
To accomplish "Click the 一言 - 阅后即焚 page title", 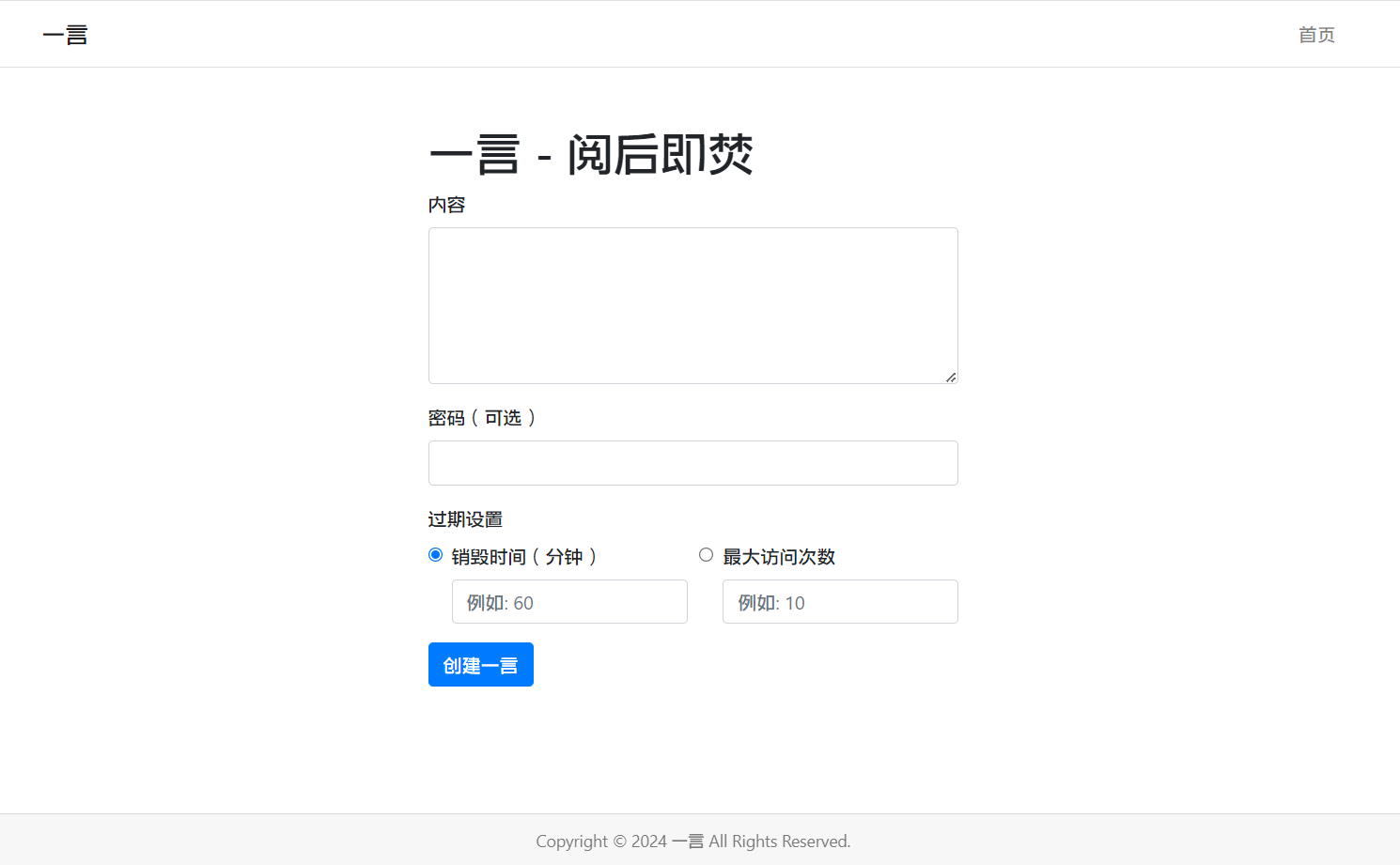I will coord(591,154).
